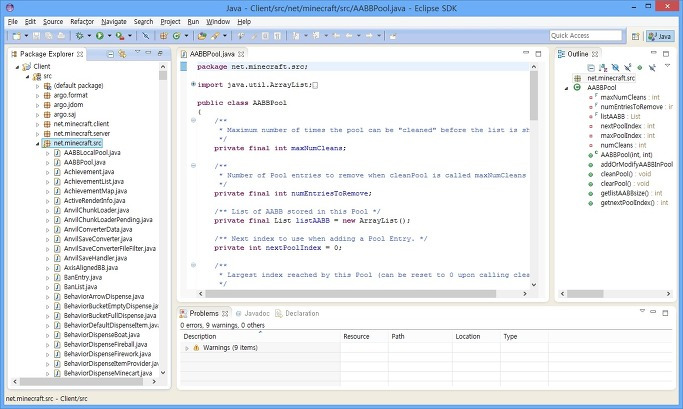Screen dimensions: 683x409
Task: Expand the argo.format package
Action: click(x=37, y=95)
